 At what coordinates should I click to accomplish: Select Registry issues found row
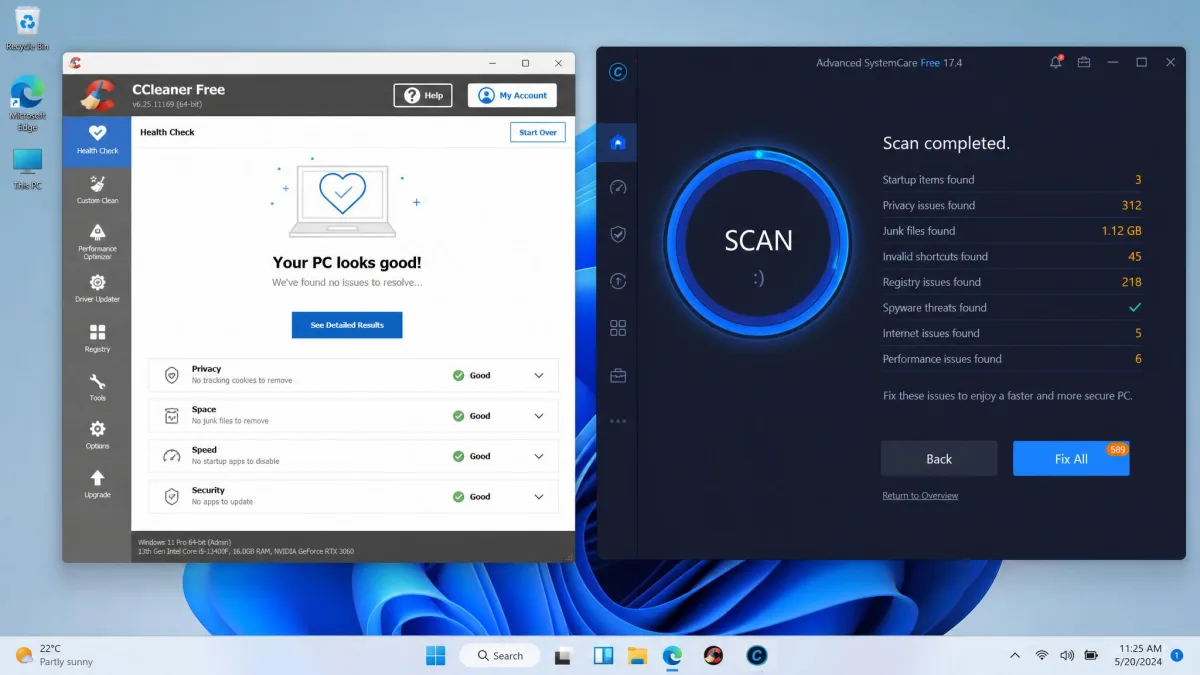[x=1012, y=282]
